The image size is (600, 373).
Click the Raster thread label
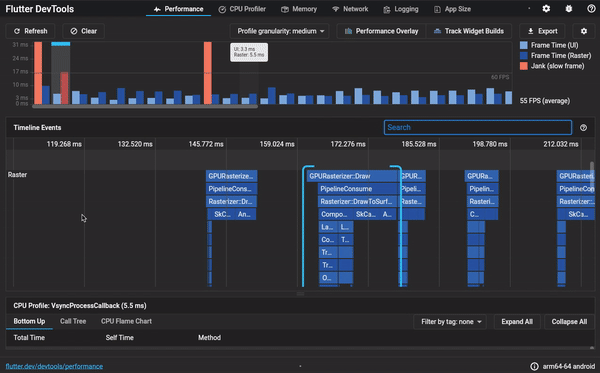click(17, 174)
